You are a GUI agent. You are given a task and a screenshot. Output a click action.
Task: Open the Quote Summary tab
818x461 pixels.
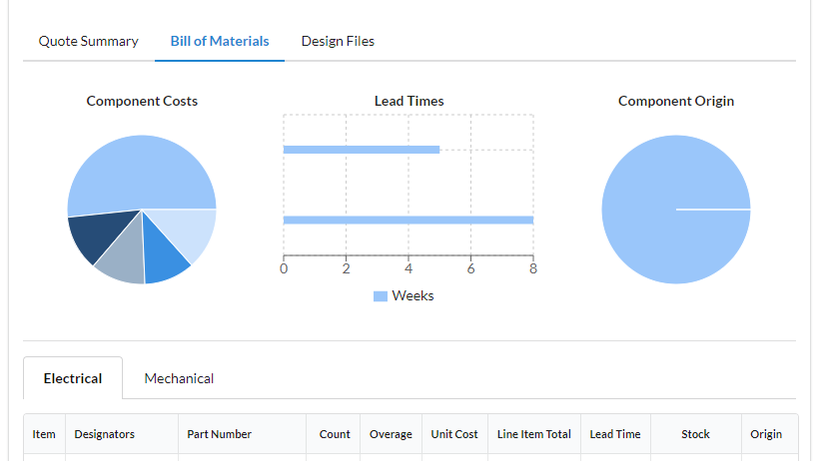pos(88,41)
